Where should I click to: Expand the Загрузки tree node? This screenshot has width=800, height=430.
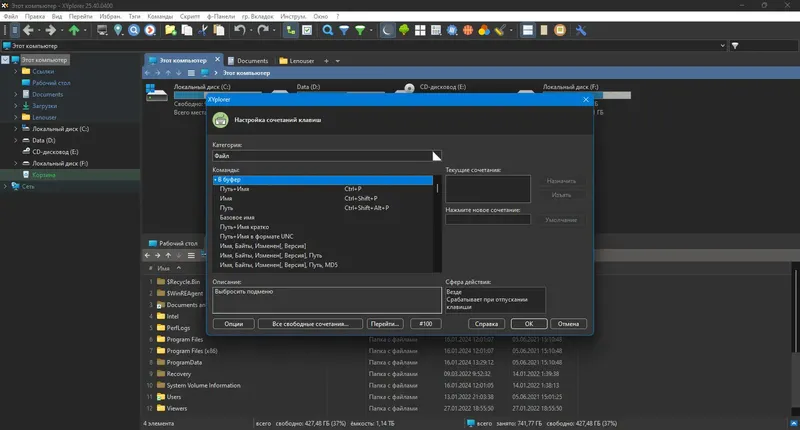point(15,106)
